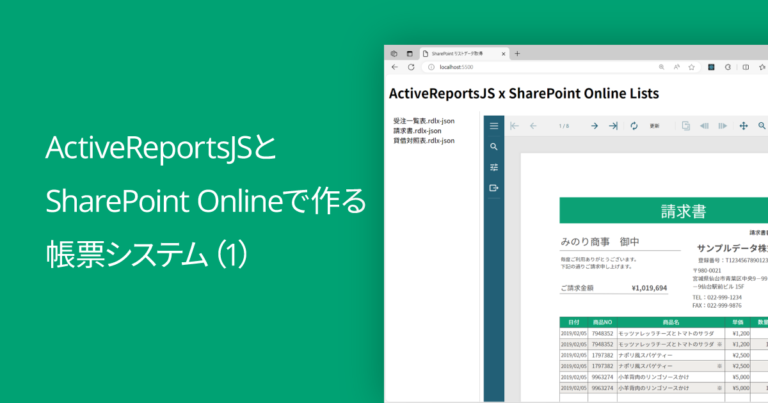
Task: Go to previous report page
Action: click(x=533, y=126)
